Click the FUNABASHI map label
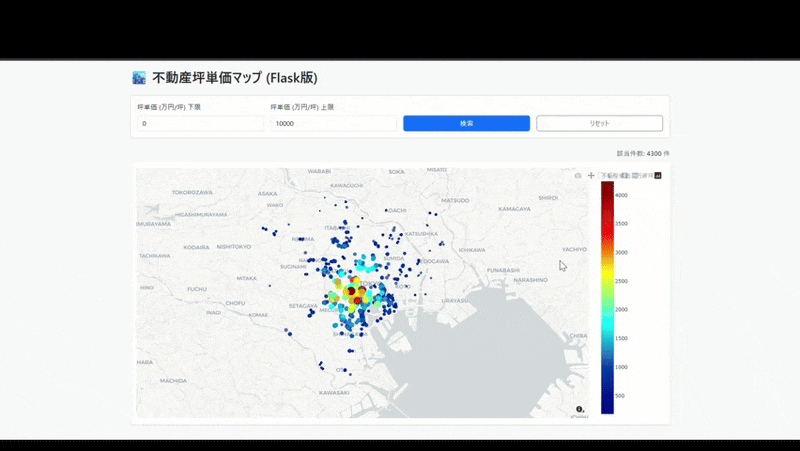 504,270
